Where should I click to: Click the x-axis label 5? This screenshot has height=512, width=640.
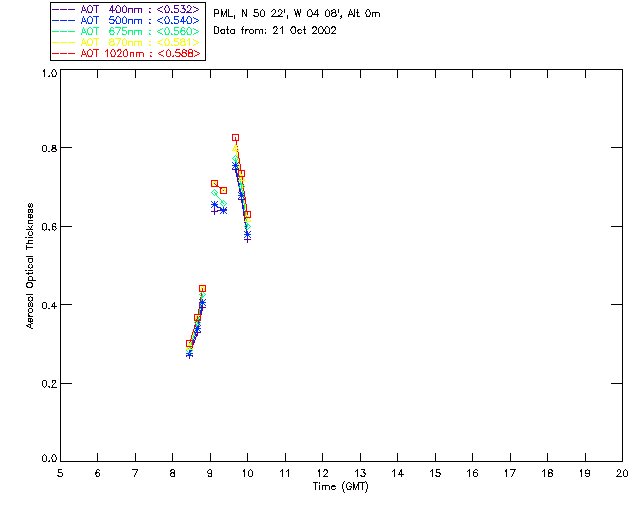pyautogui.click(x=60, y=473)
